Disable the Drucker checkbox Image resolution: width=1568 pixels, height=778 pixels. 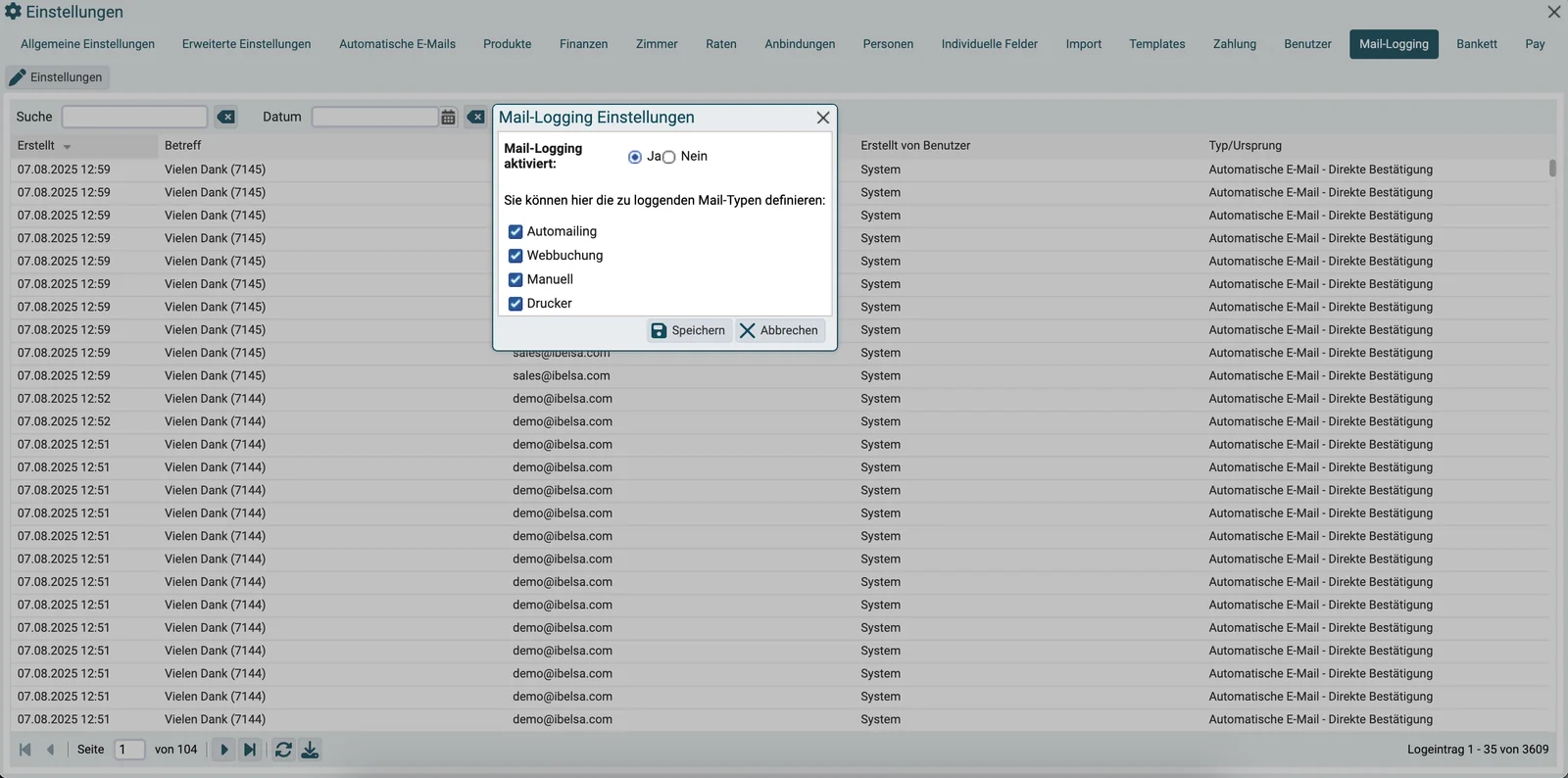pyautogui.click(x=515, y=304)
